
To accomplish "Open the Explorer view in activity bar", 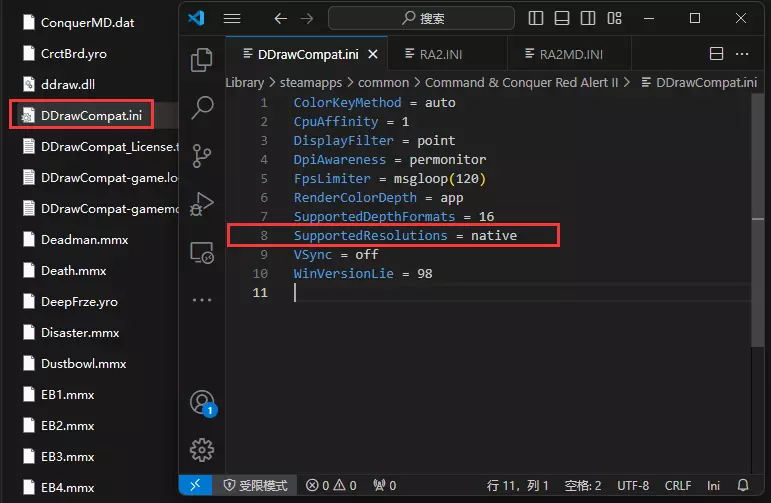I will coord(202,59).
